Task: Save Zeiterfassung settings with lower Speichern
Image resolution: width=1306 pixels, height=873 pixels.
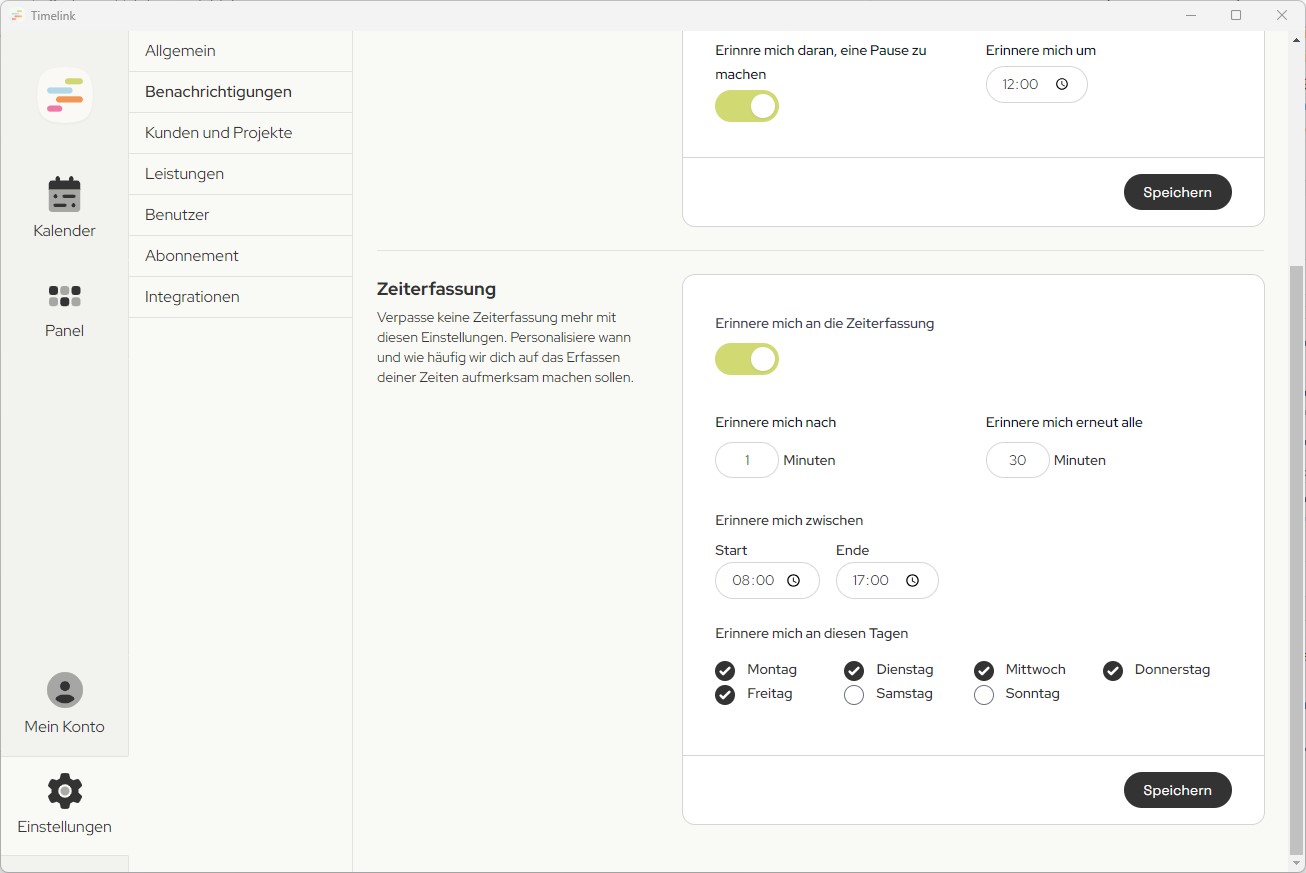Action: [x=1177, y=790]
